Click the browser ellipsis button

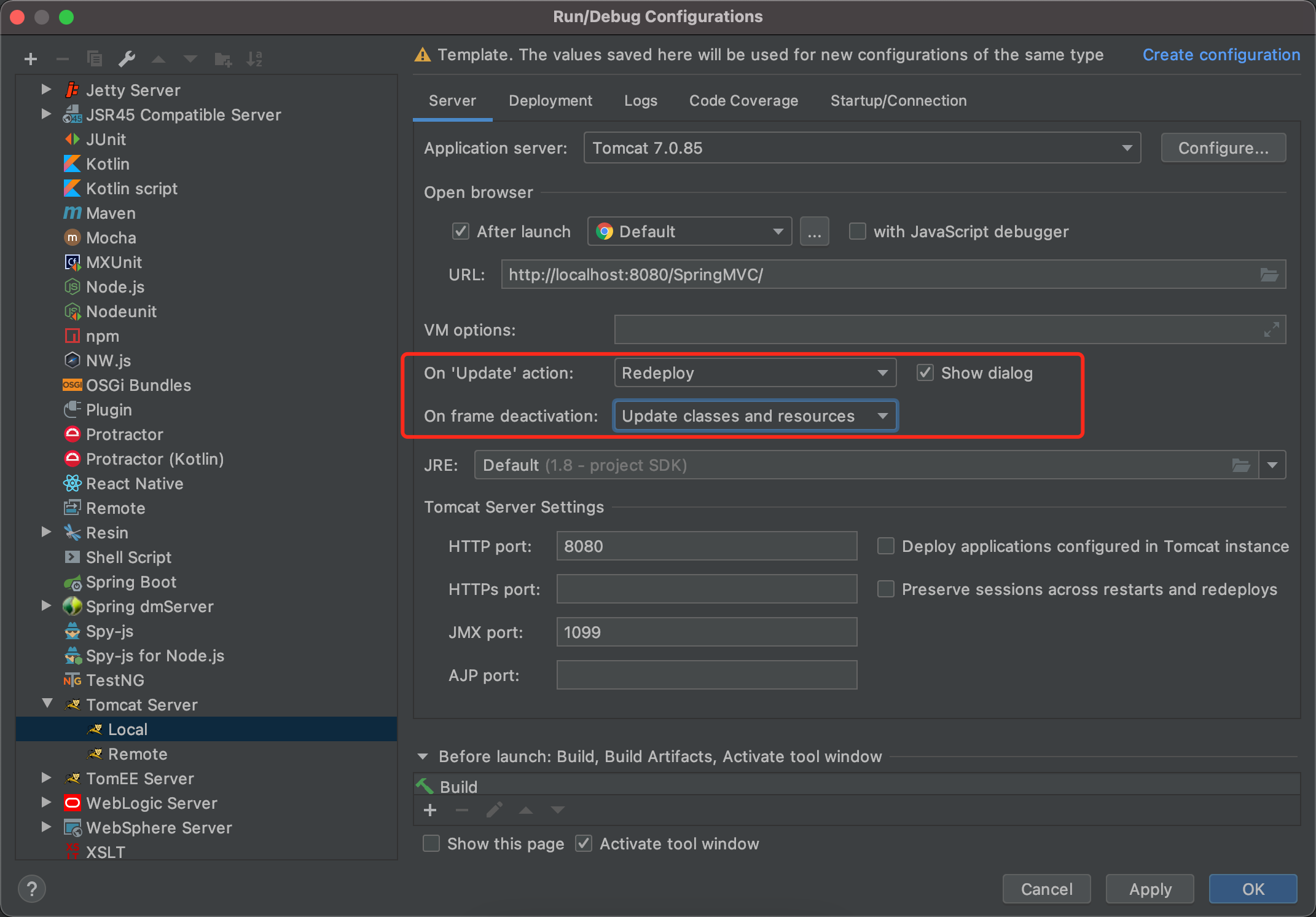pyautogui.click(x=814, y=232)
